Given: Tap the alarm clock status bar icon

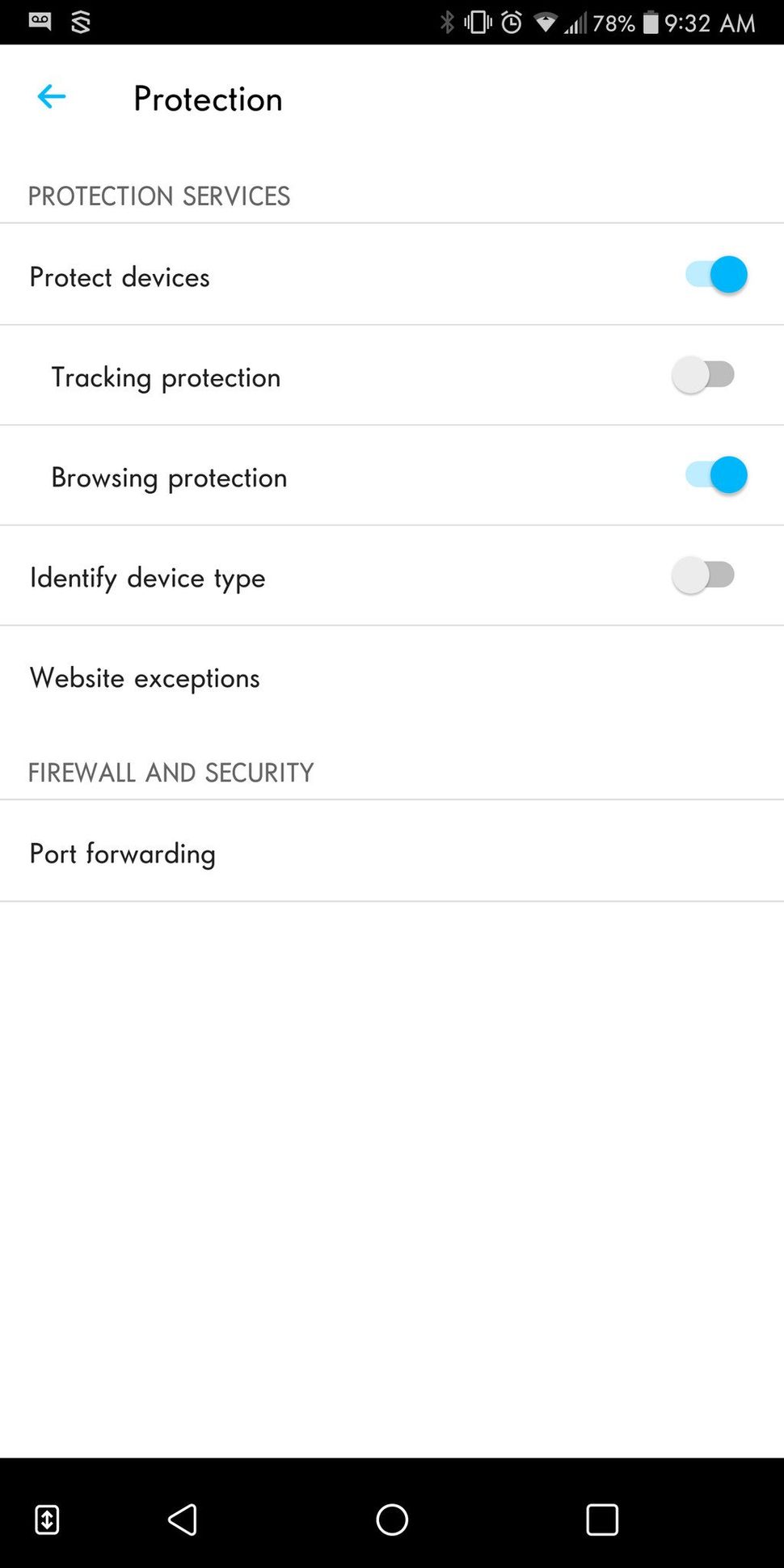Looking at the screenshot, I should click(512, 22).
